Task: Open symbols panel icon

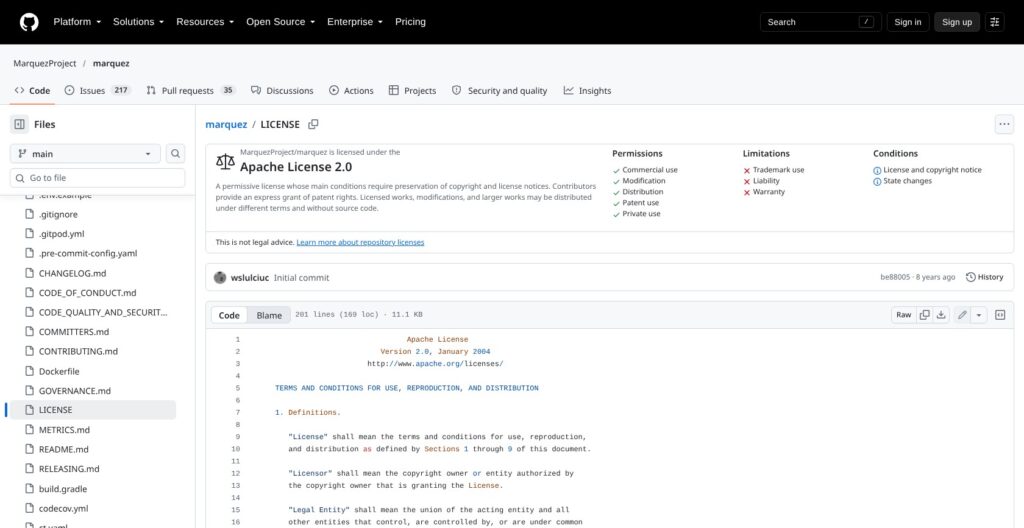Action: tap(1000, 315)
